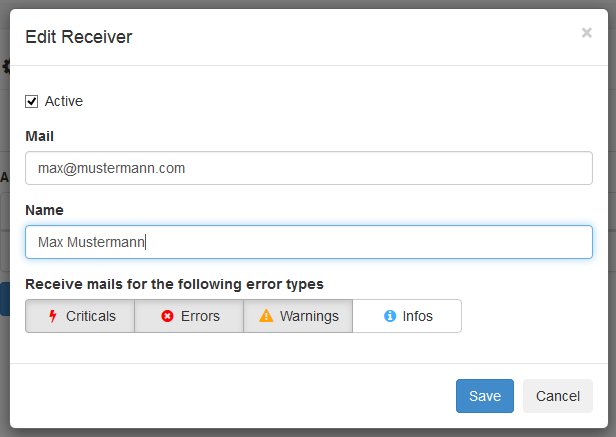Click the Edit Receiver dialog title
The height and width of the screenshot is (437, 616).
[79, 38]
